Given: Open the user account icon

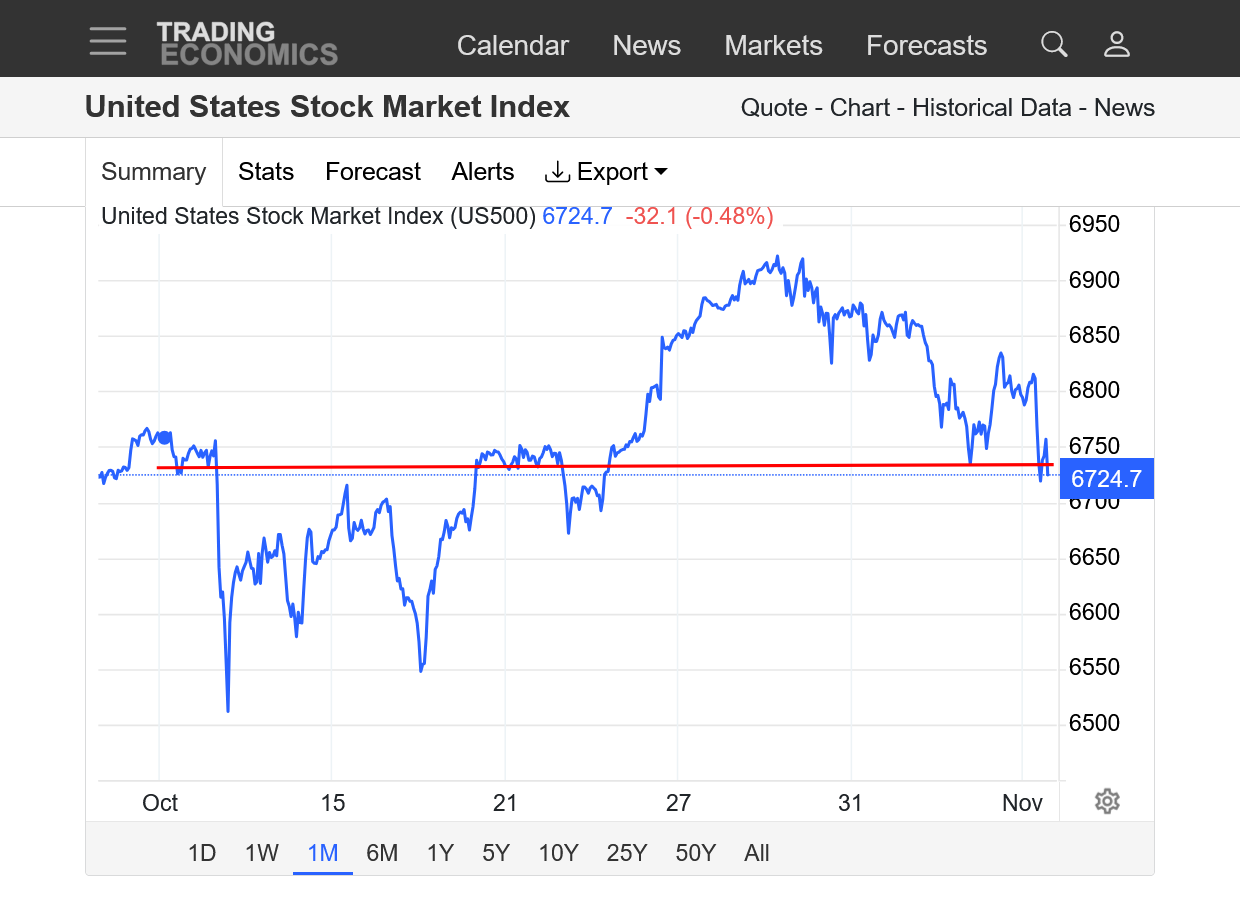Looking at the screenshot, I should coord(1116,44).
